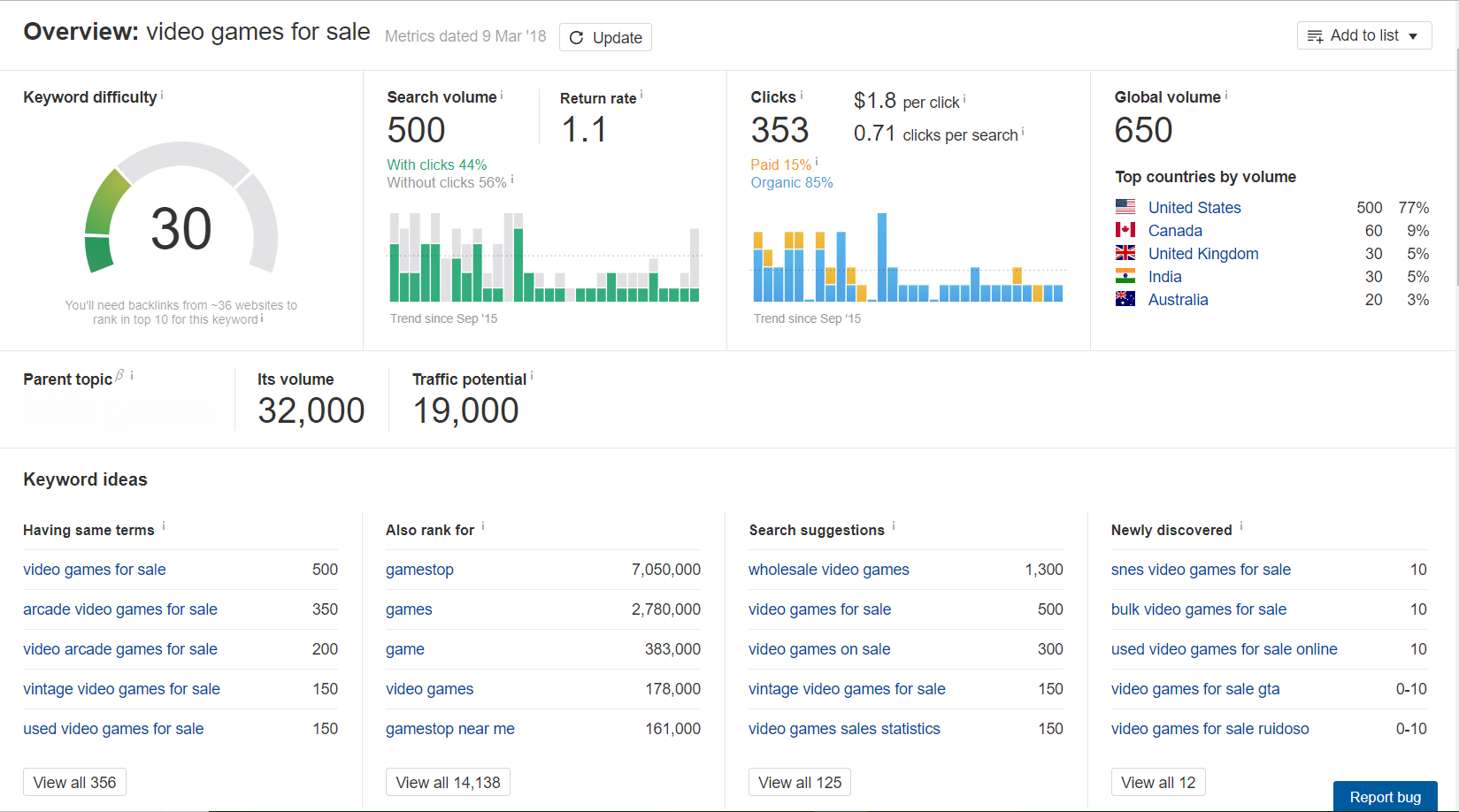Select wholesale video games suggestion

(829, 570)
